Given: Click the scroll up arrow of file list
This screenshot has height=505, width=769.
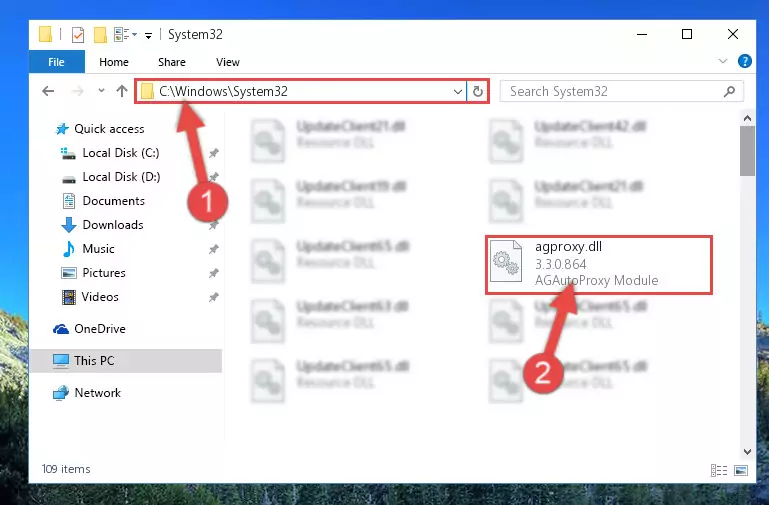Looking at the screenshot, I should coord(747,118).
